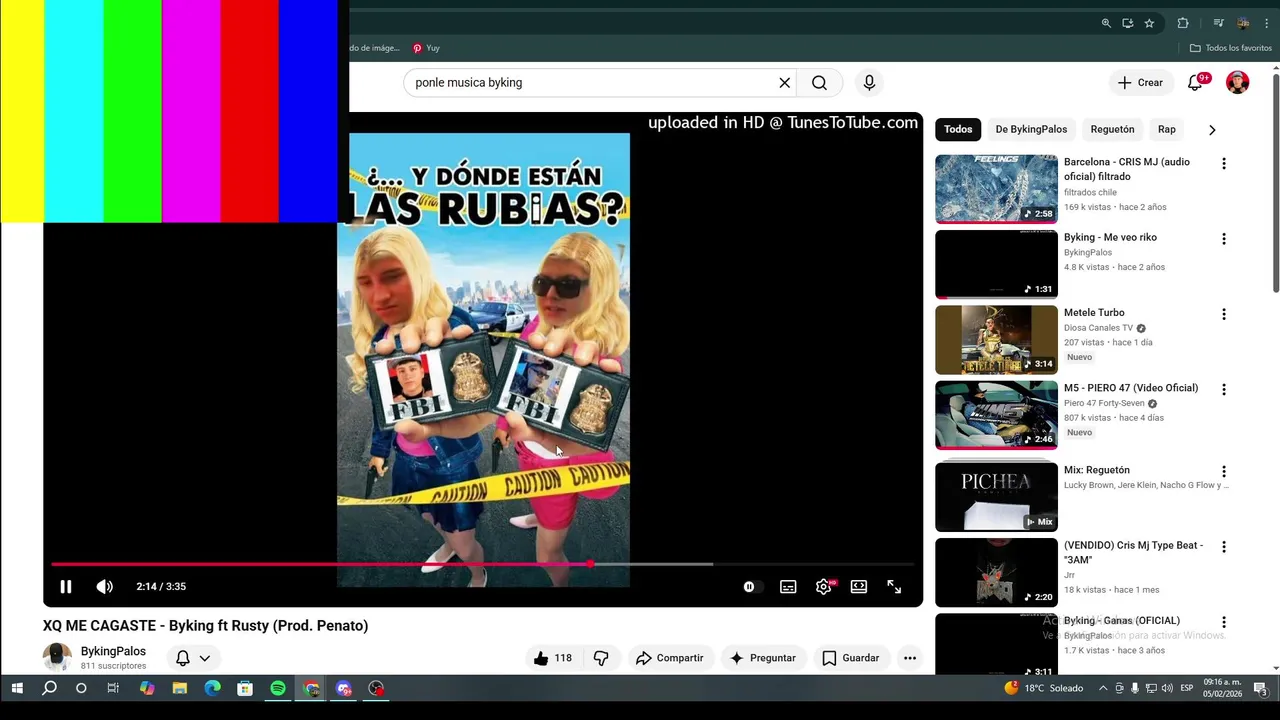This screenshot has width=1280, height=720.
Task: Open the Yuy Pinterest bookmark
Action: click(x=426, y=48)
